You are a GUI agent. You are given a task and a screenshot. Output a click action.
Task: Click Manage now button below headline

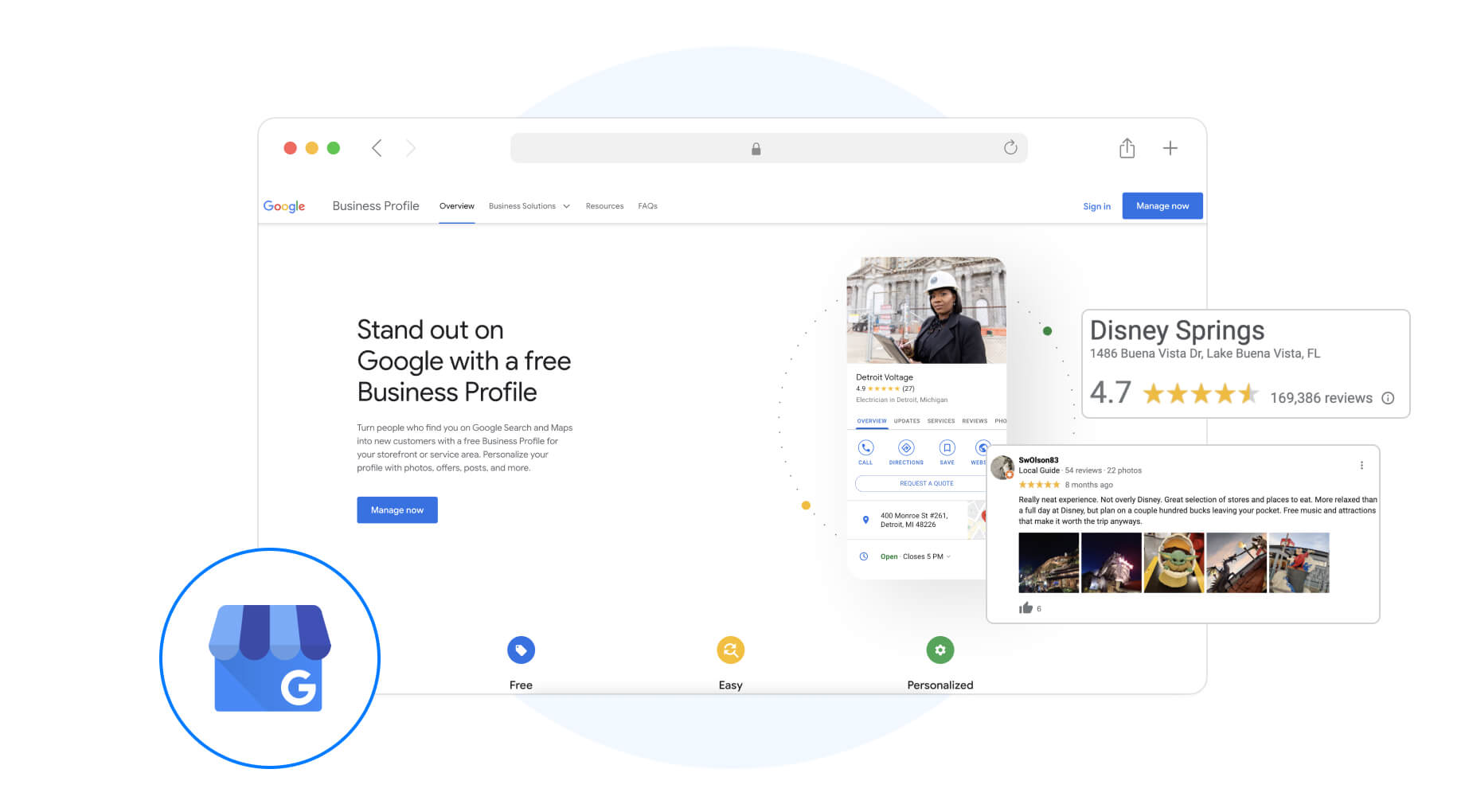397,510
